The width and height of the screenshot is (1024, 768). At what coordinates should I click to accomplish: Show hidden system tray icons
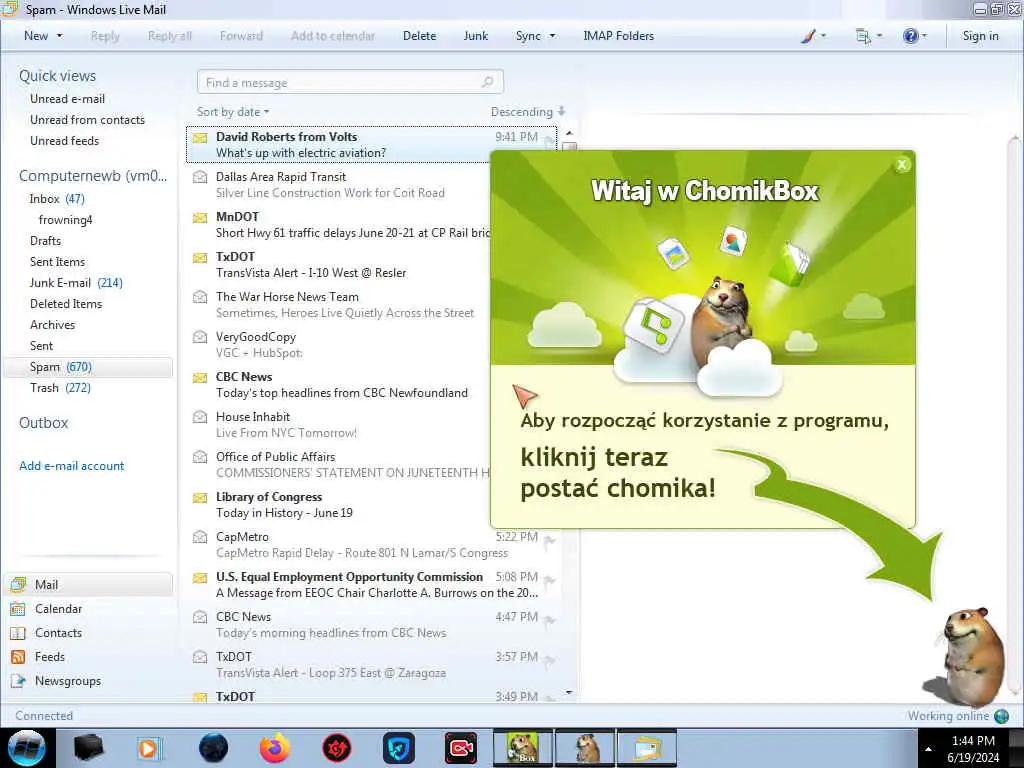tap(928, 749)
